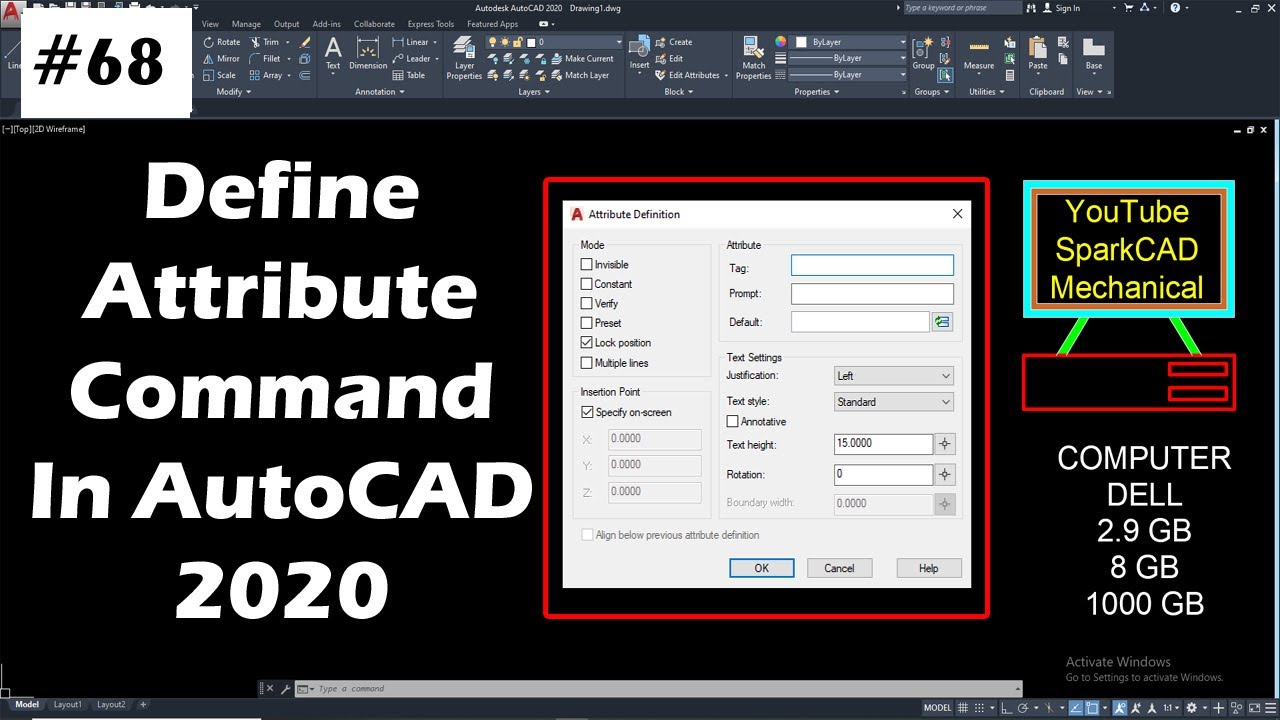Uncheck the Lock position checkbox
Screen dimensions: 1280x720
[587, 343]
